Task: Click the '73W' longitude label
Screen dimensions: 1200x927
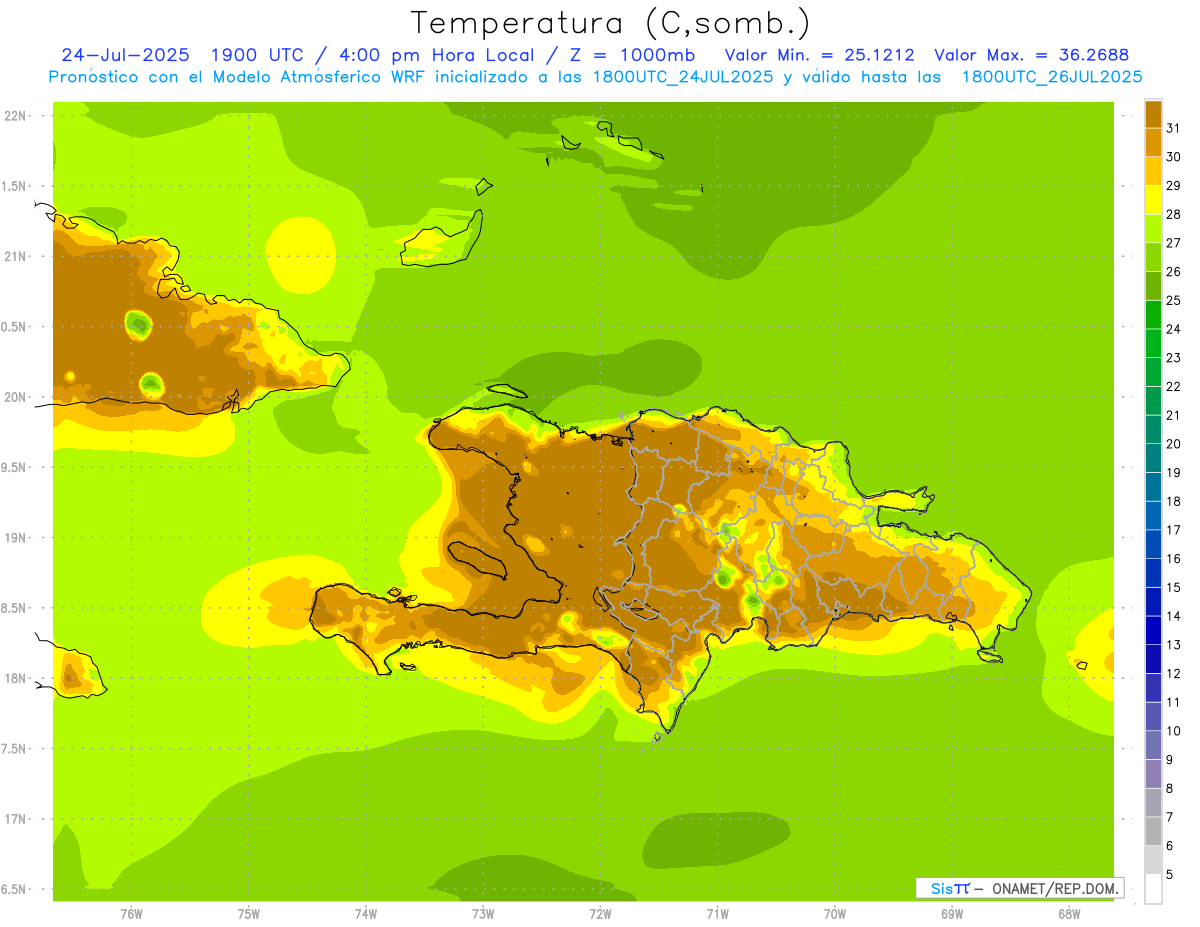Action: tap(483, 914)
